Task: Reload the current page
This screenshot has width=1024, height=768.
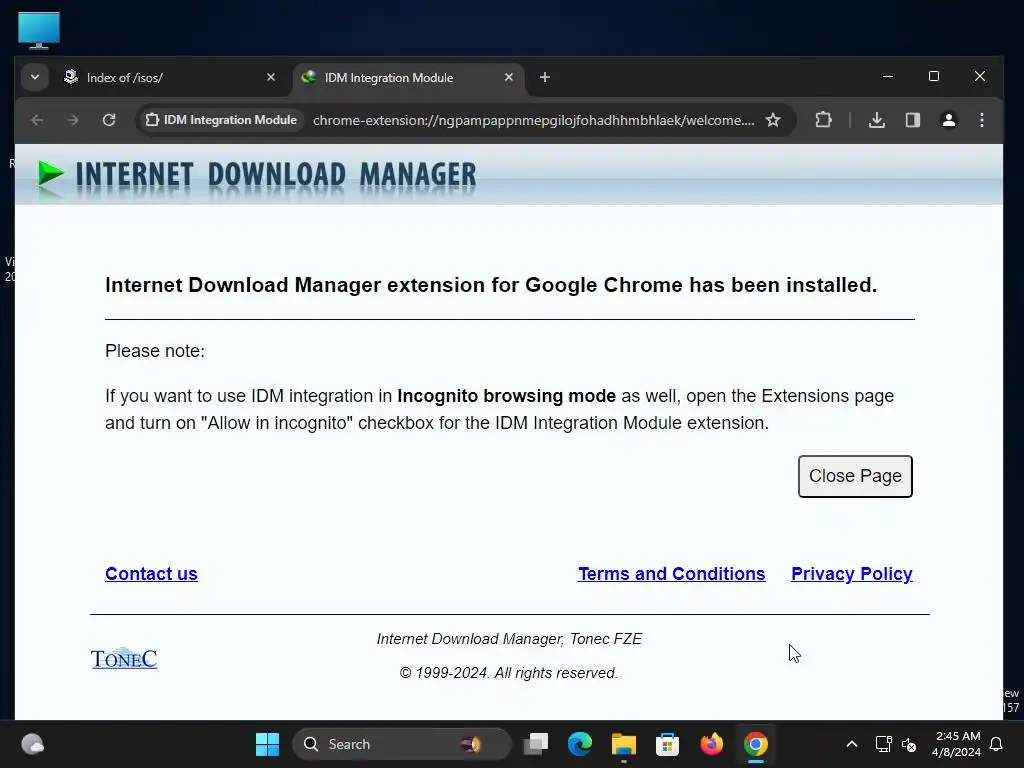Action: click(x=109, y=120)
